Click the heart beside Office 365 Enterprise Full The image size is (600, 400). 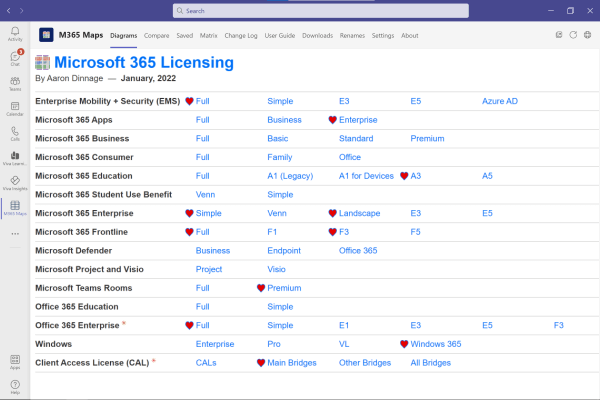pyautogui.click(x=189, y=325)
